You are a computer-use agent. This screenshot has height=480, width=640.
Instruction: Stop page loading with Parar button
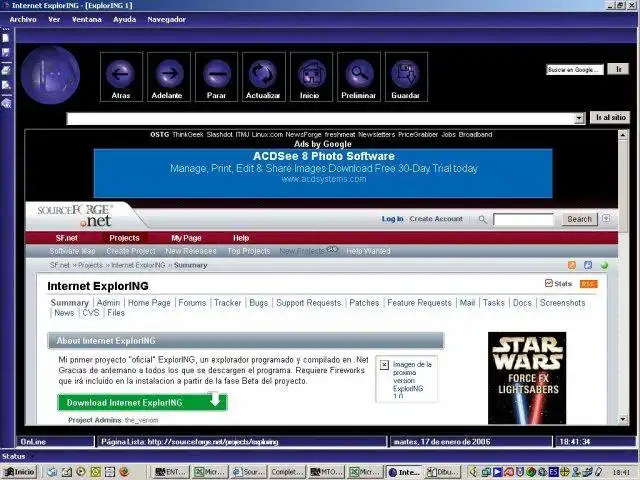[216, 77]
